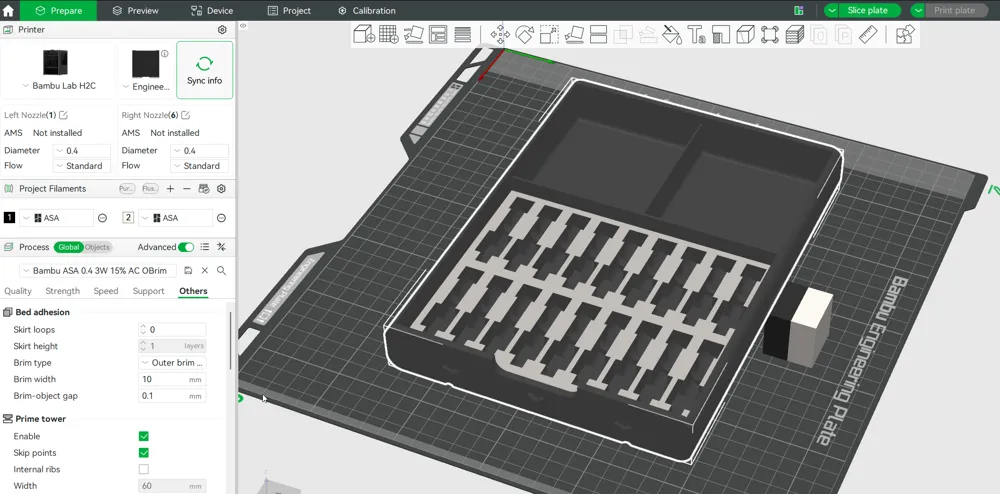Open the Bambu ASA process preset dropdown
The height and width of the screenshot is (494, 1000).
pos(98,270)
